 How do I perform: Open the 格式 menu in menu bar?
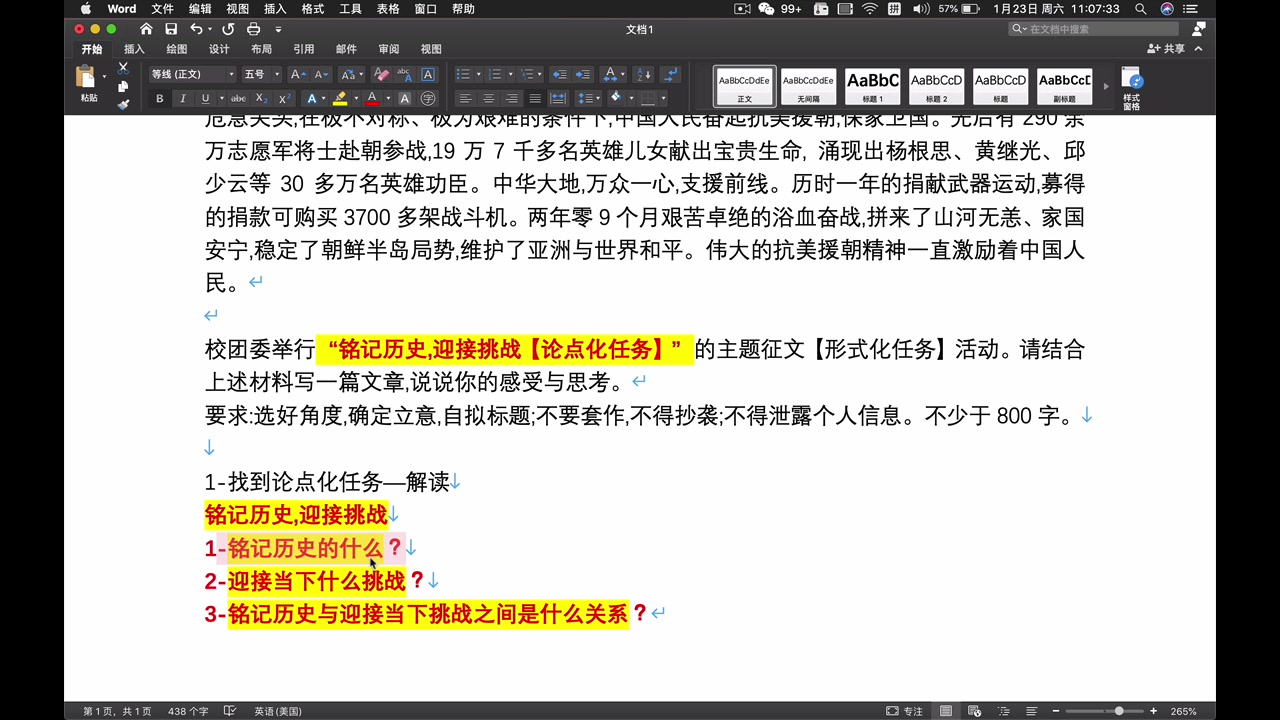[312, 9]
